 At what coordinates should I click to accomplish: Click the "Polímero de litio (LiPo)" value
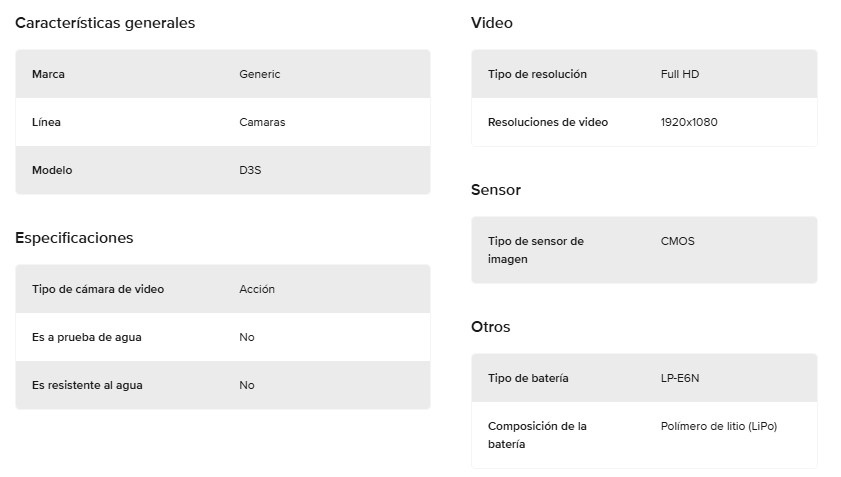[x=719, y=426]
